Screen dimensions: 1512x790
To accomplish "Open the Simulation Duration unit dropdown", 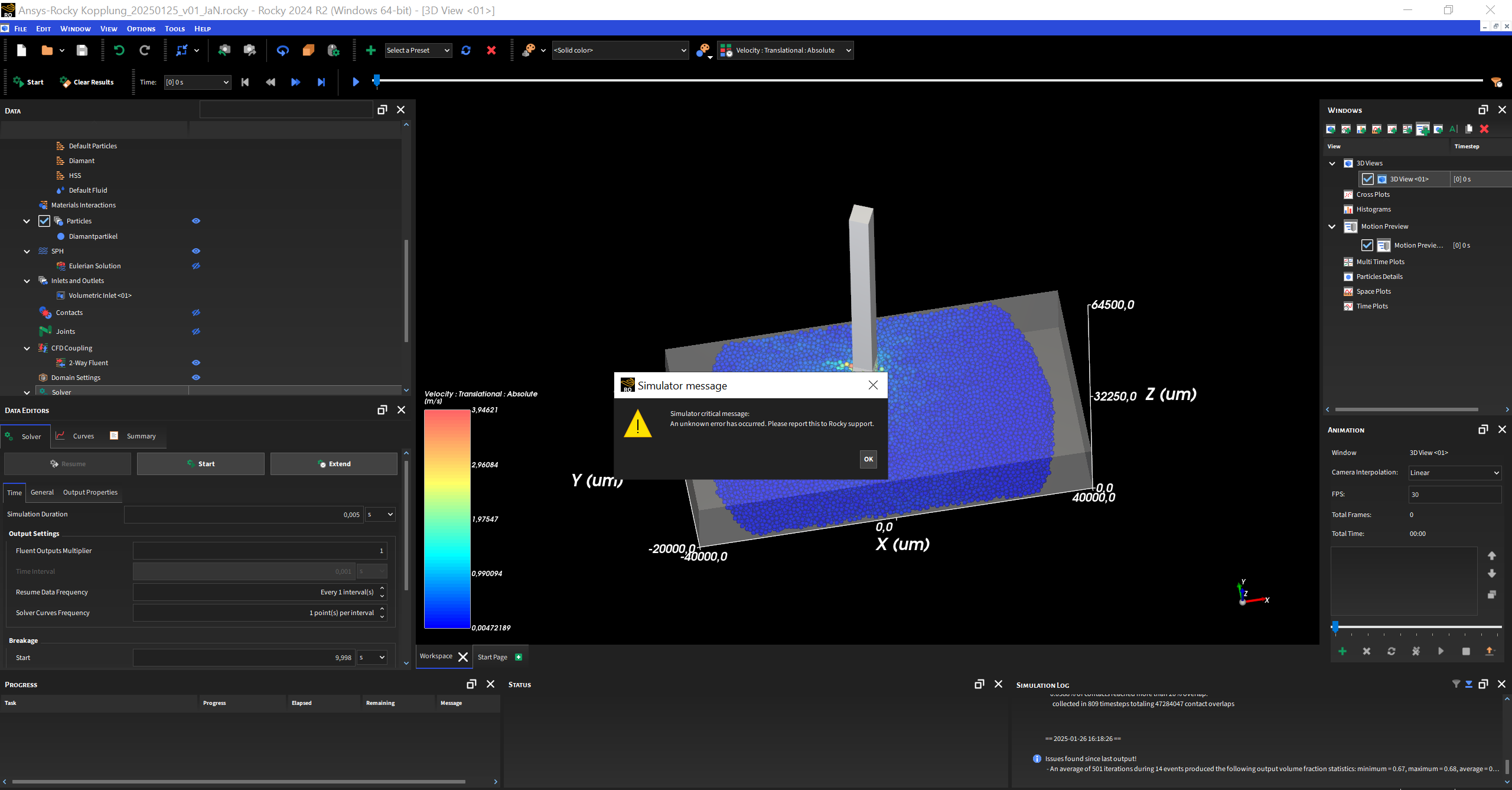I will [380, 515].
